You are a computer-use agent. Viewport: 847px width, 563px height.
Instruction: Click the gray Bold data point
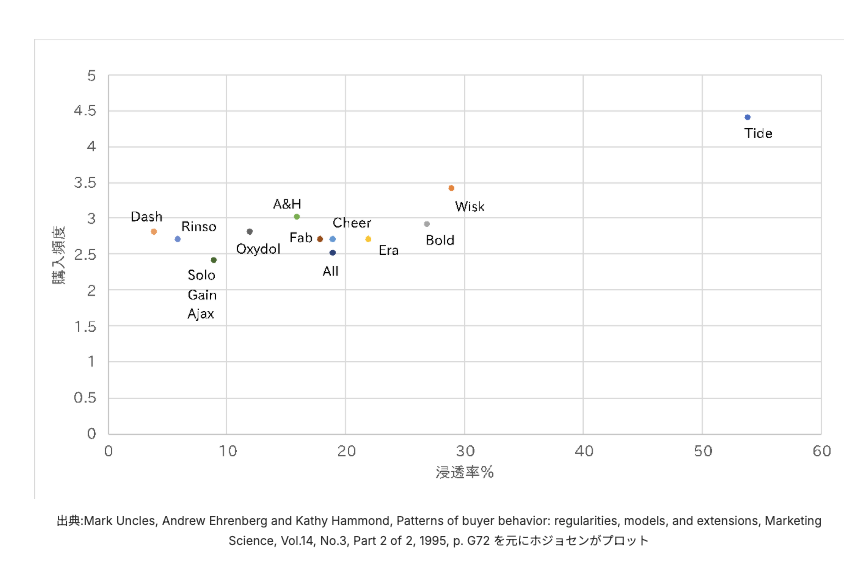[x=427, y=224]
